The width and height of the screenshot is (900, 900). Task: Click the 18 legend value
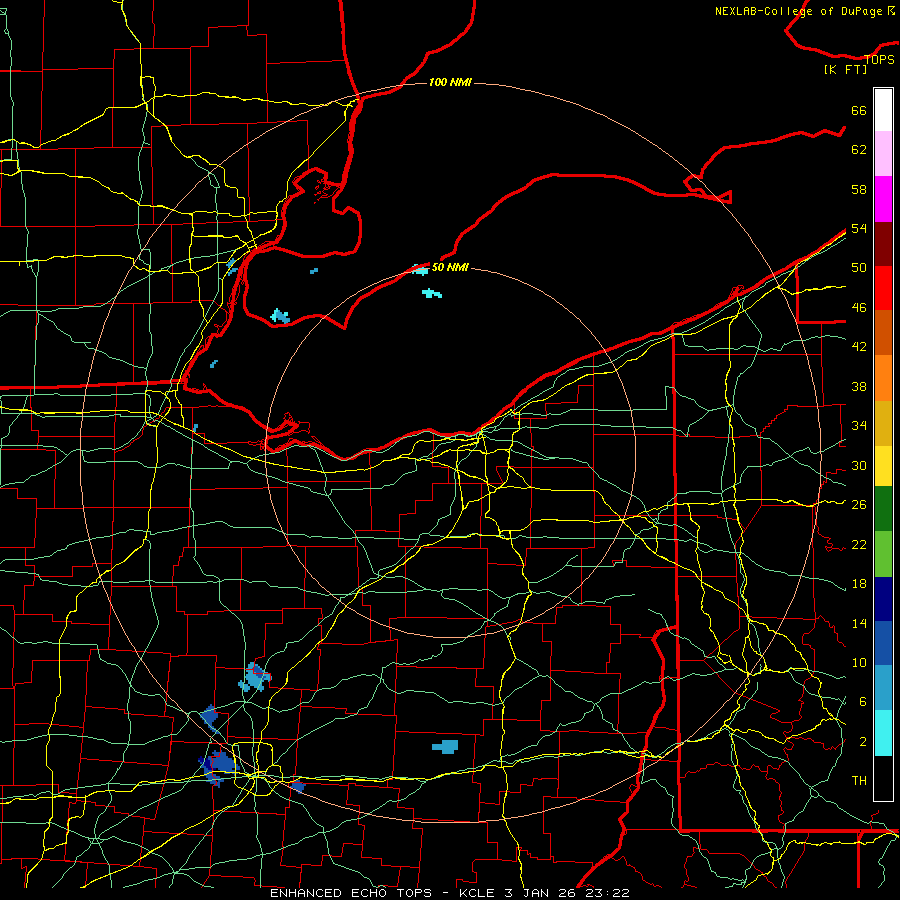pos(859,584)
